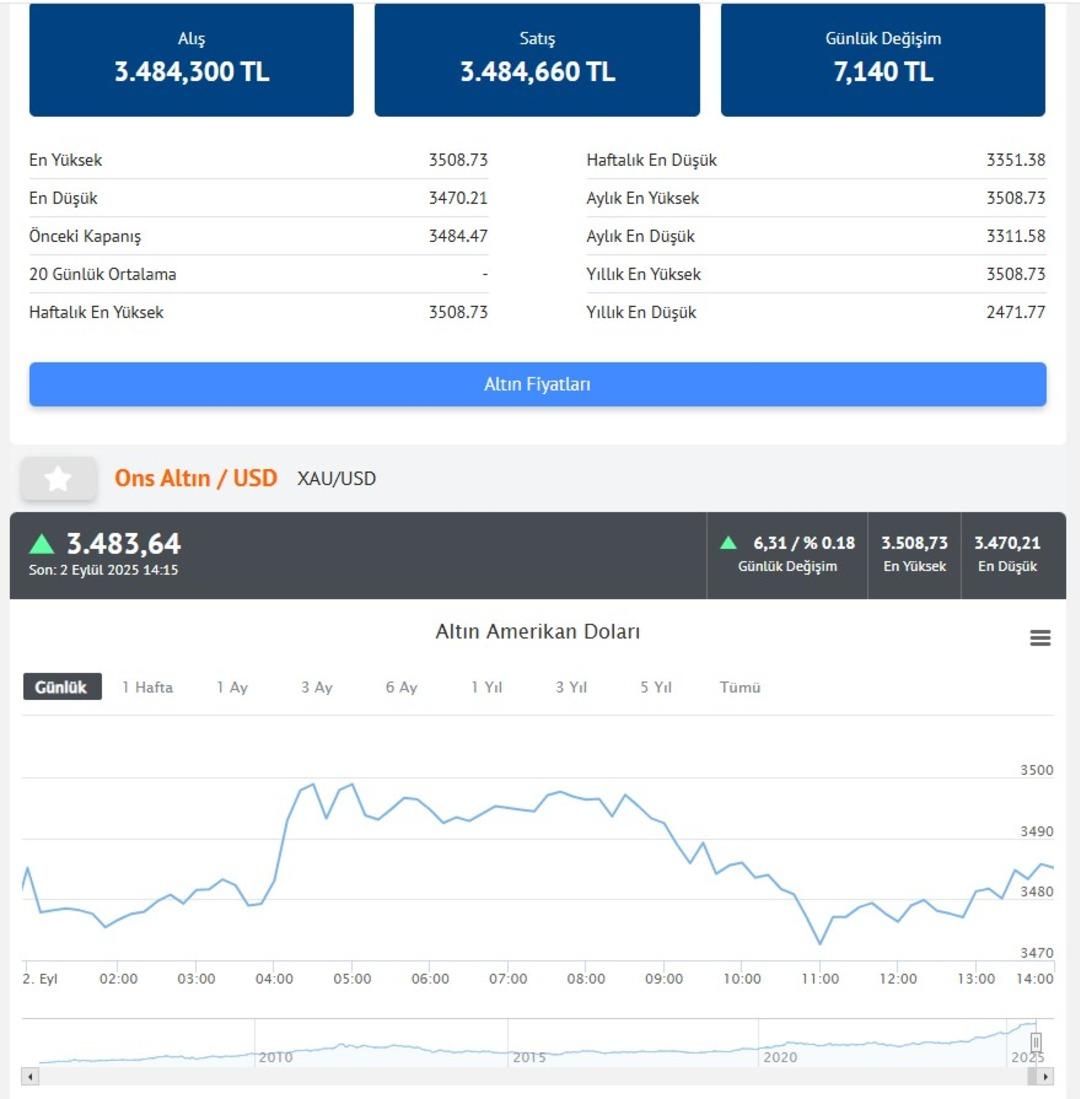Click the Aylık En Yüksek row
The image size is (1080, 1099).
tap(816, 198)
